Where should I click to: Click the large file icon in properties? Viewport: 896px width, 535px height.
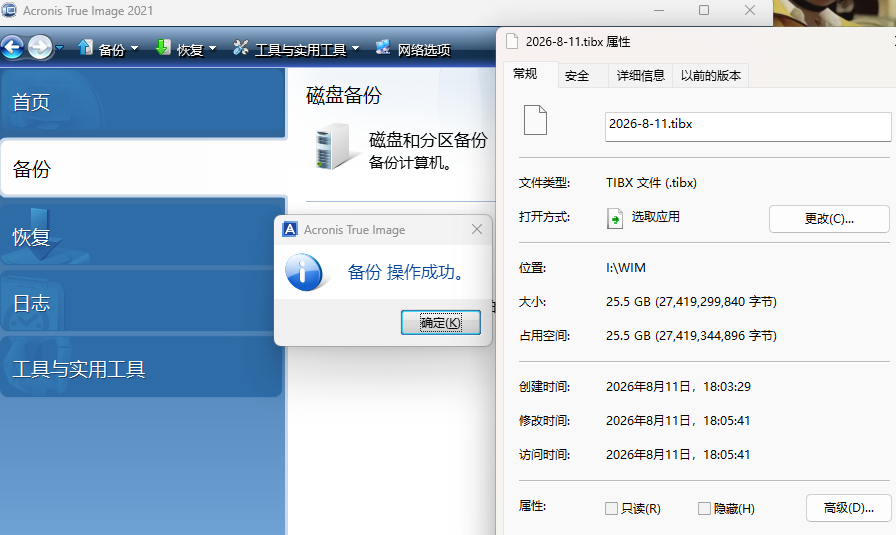click(x=535, y=120)
